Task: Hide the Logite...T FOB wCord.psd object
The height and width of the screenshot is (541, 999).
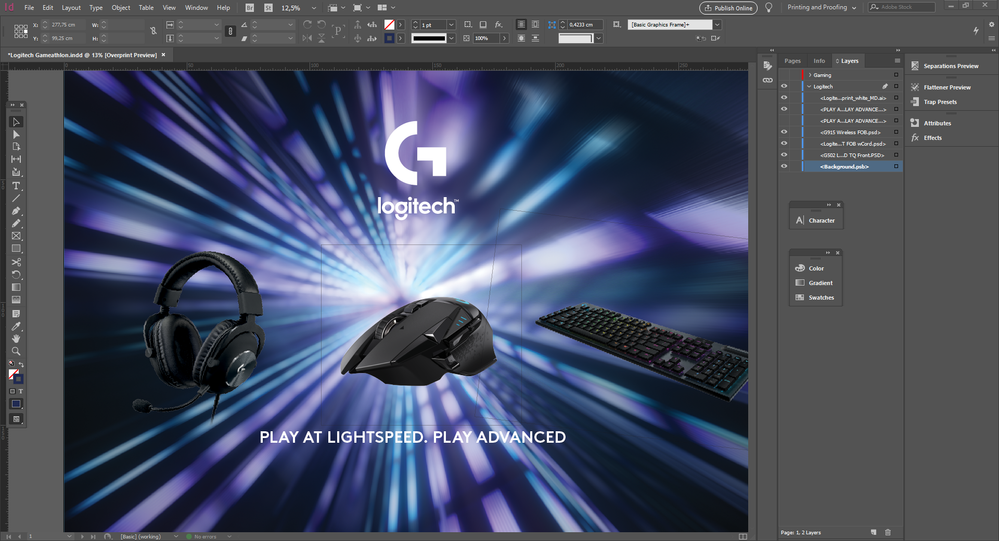Action: point(784,143)
